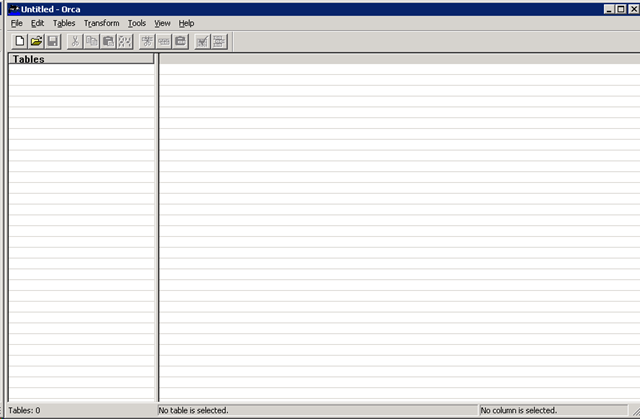
Task: Open the Edit menu
Action: pos(37,23)
